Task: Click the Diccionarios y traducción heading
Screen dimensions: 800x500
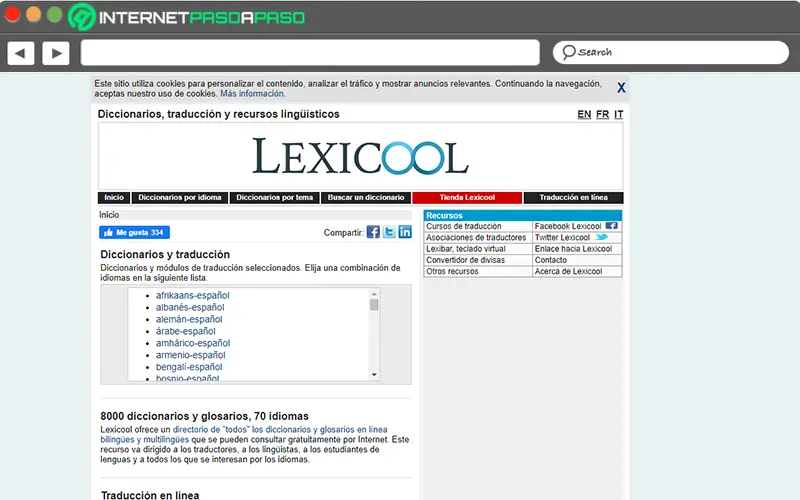Action: click(x=165, y=254)
